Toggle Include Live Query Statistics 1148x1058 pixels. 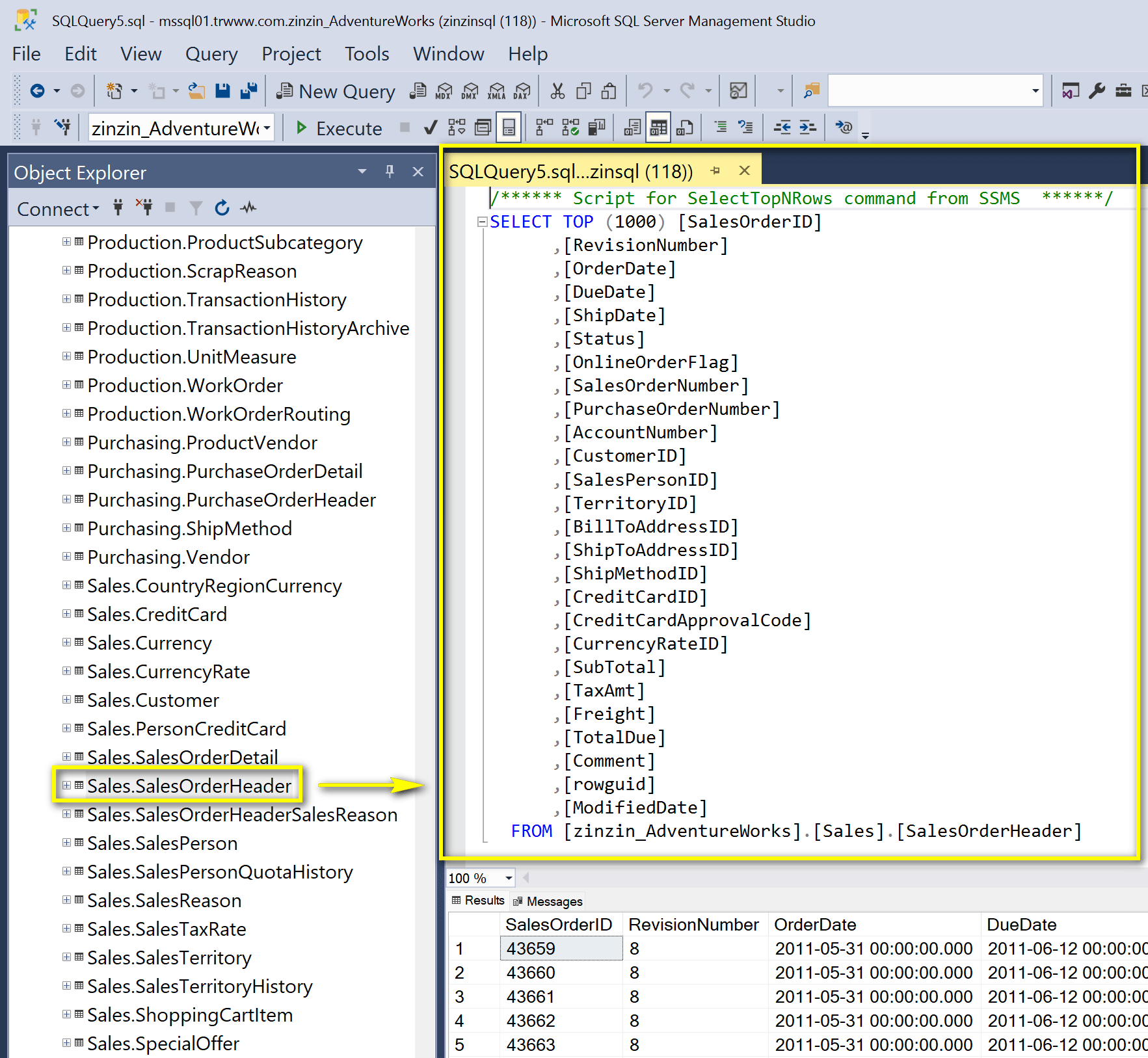(570, 127)
